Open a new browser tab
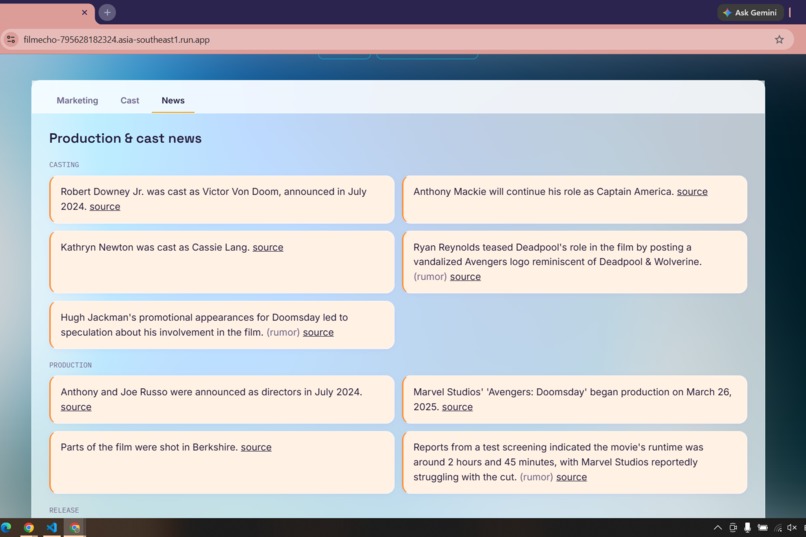Image resolution: width=806 pixels, height=537 pixels. click(107, 12)
